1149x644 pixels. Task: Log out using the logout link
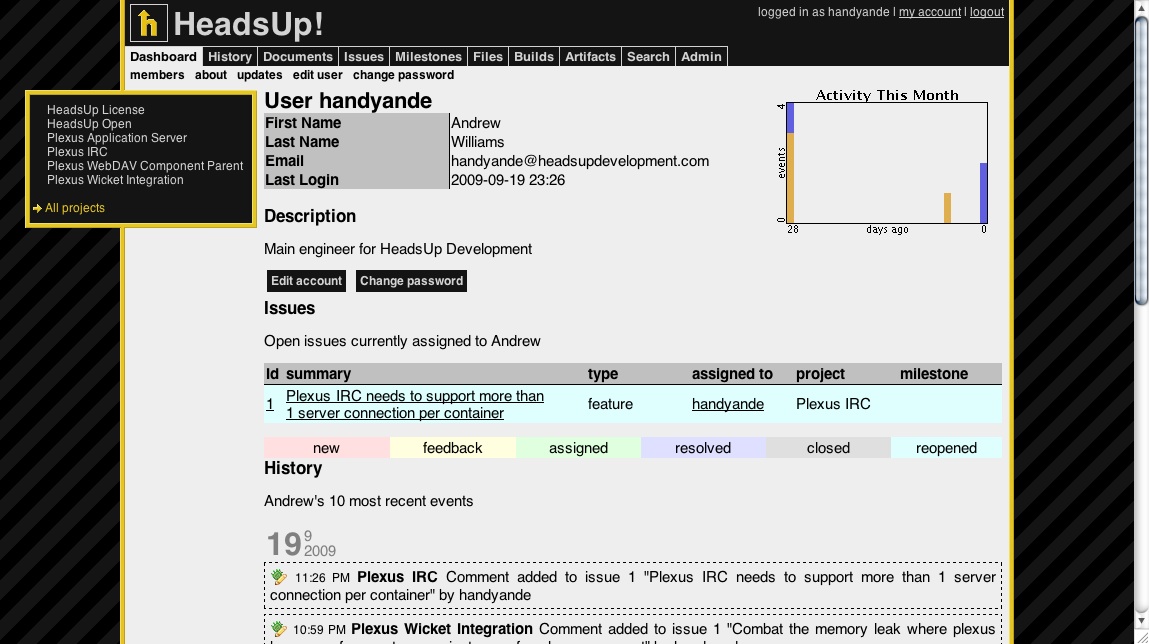coord(986,12)
